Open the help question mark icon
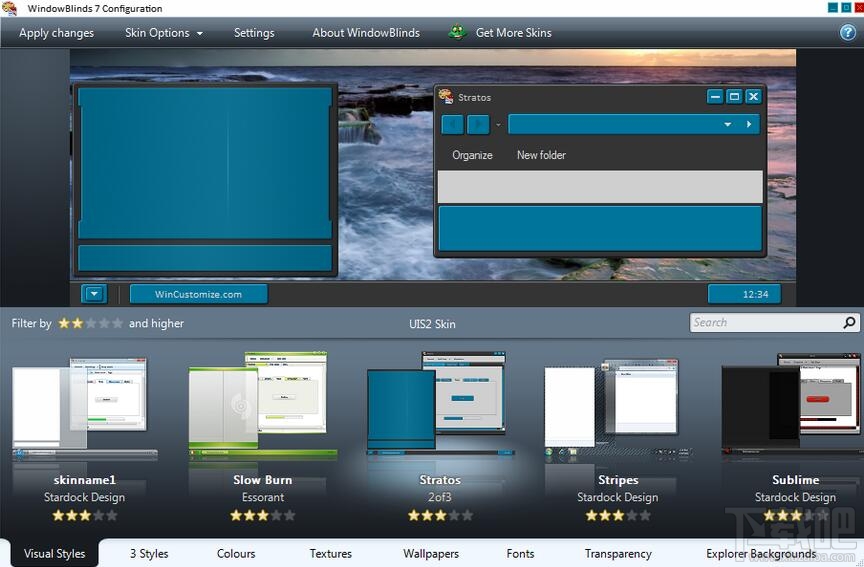Image resolution: width=864 pixels, height=567 pixels. click(847, 33)
